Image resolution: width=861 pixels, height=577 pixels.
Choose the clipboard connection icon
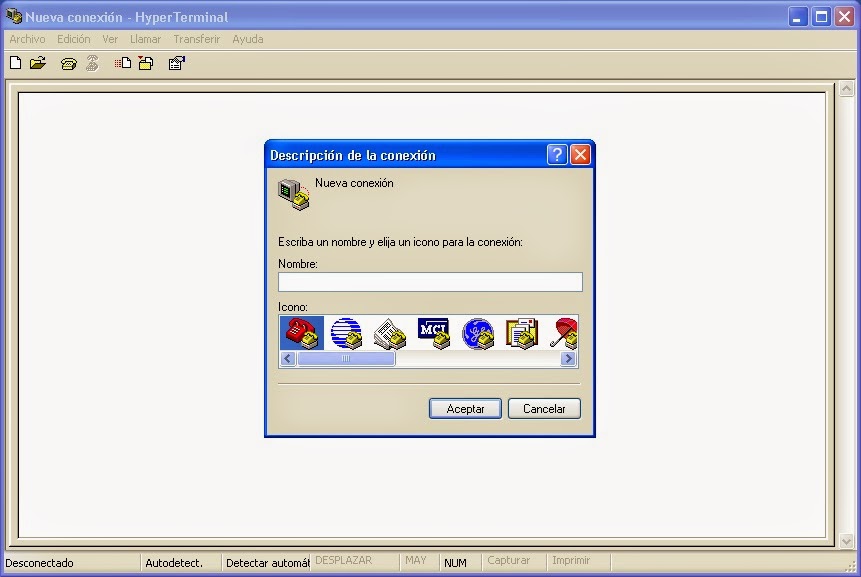[x=522, y=333]
